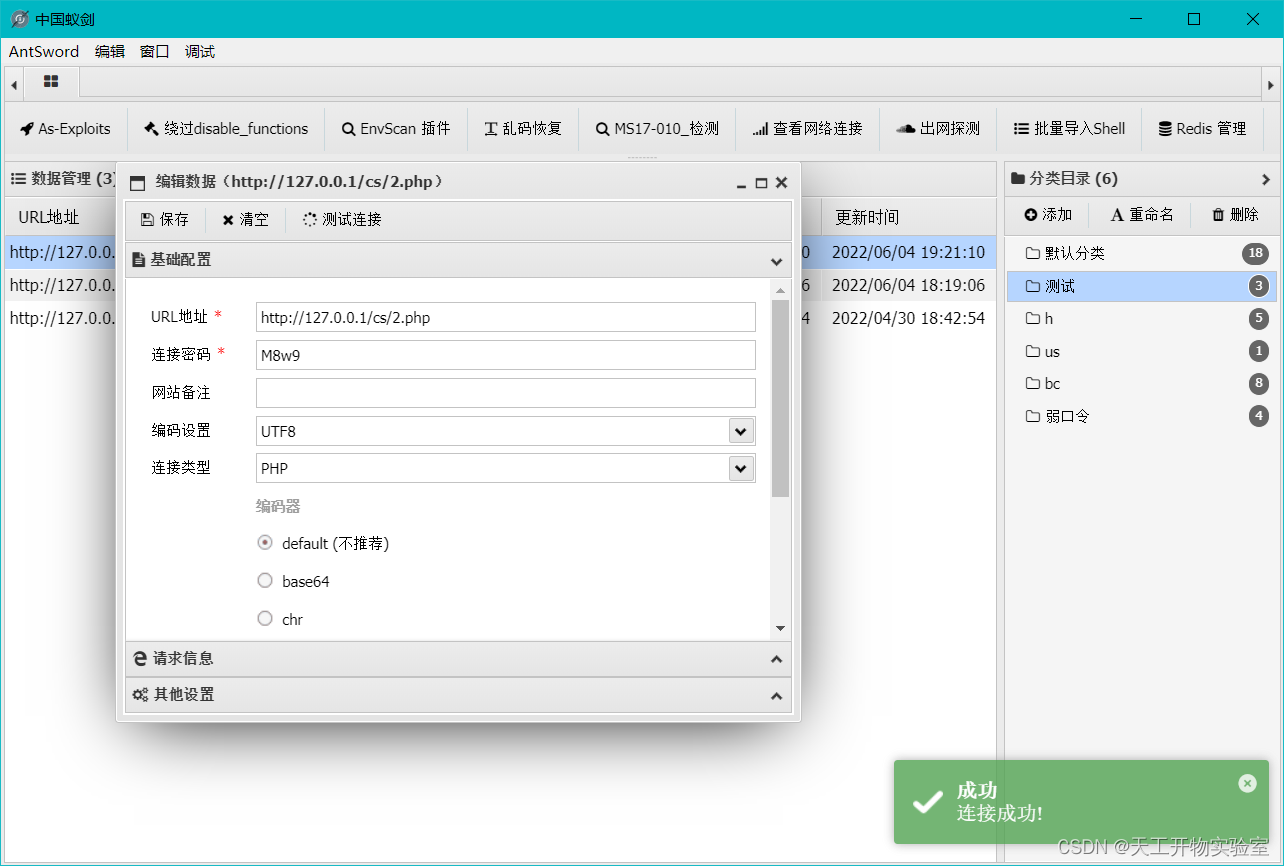Open the 编辑 menu
Screen dimensions: 1284x866
point(110,52)
